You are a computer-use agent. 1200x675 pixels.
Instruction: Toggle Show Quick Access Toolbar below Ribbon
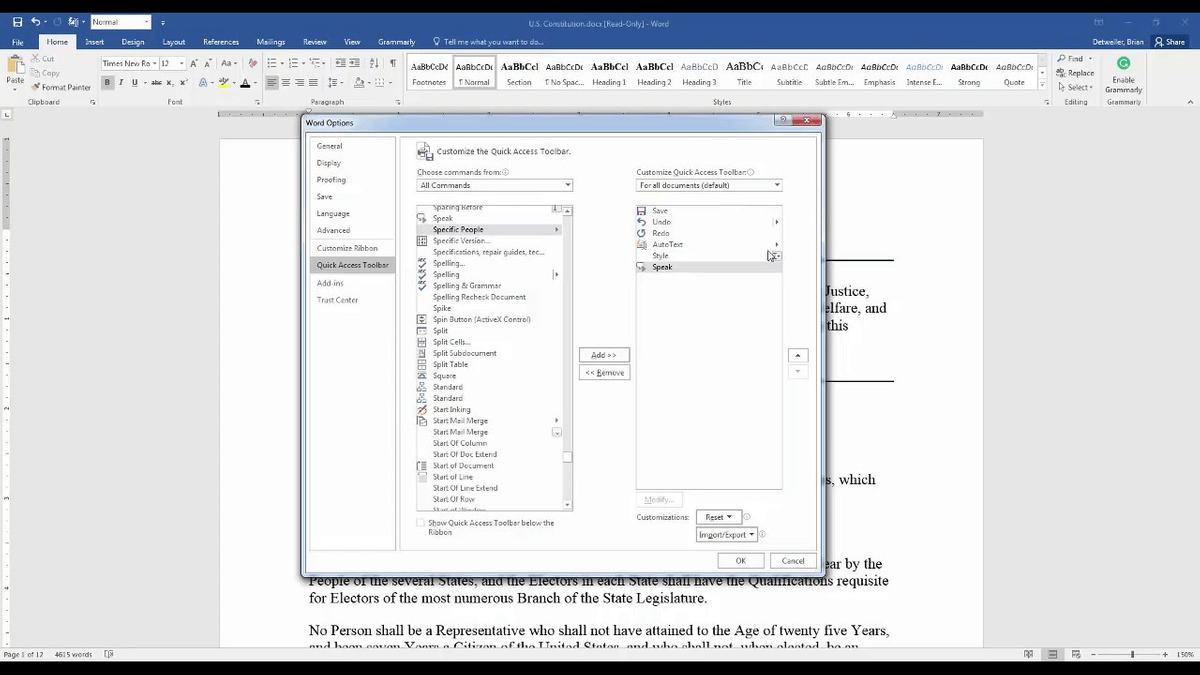pos(421,523)
